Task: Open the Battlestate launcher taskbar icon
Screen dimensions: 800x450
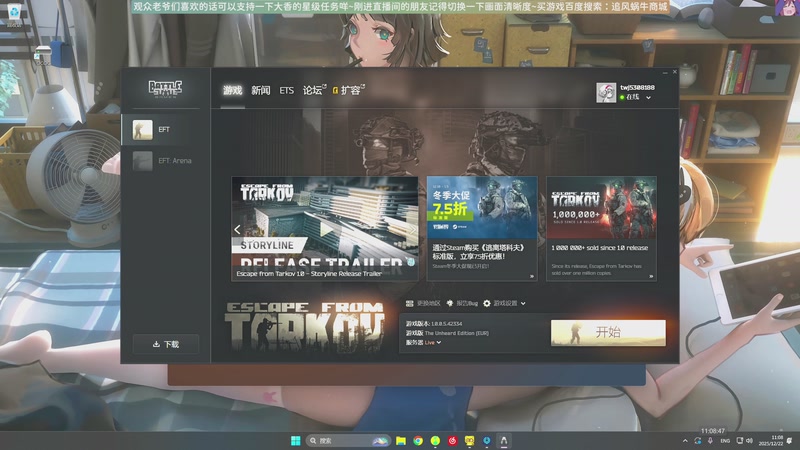Action: [504, 440]
